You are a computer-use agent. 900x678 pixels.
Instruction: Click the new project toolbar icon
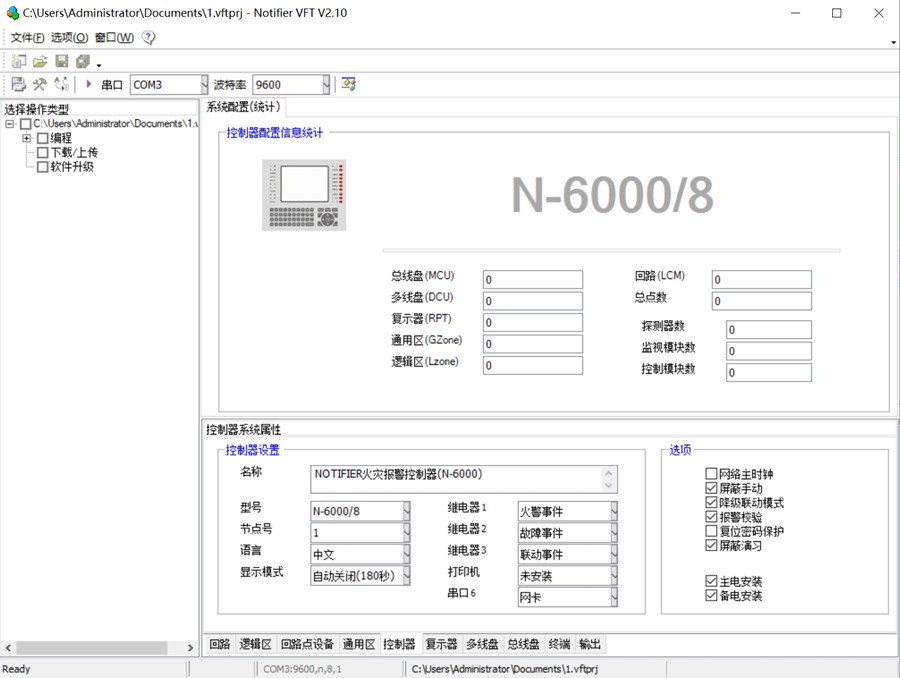(x=19, y=61)
